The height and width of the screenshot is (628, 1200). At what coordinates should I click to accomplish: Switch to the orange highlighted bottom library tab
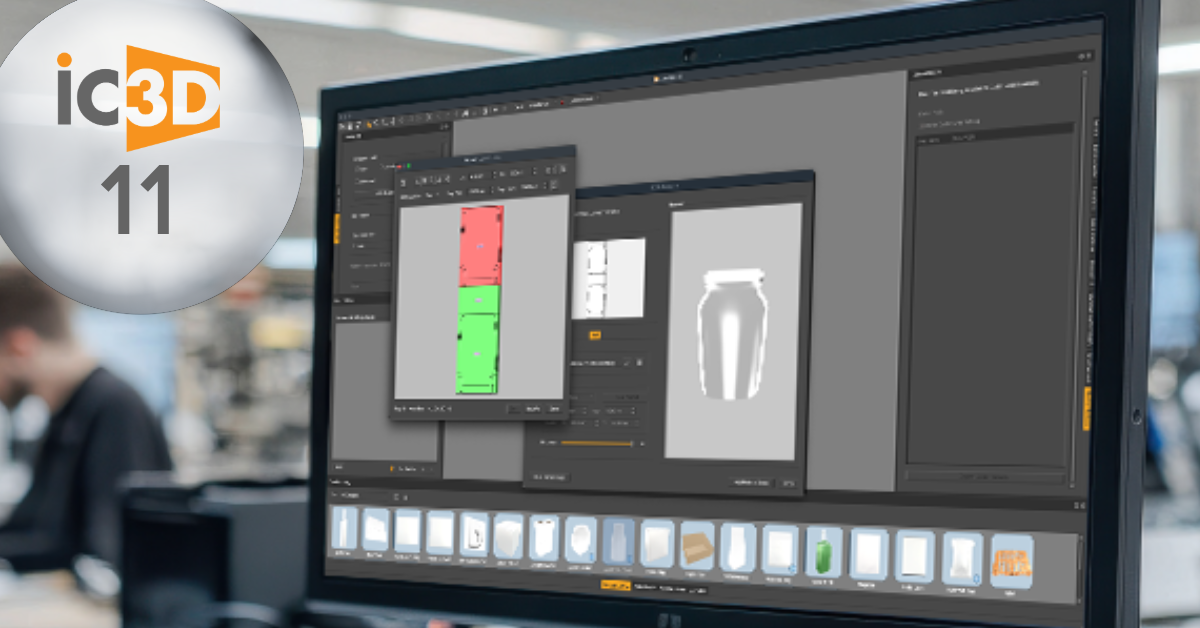(615, 587)
